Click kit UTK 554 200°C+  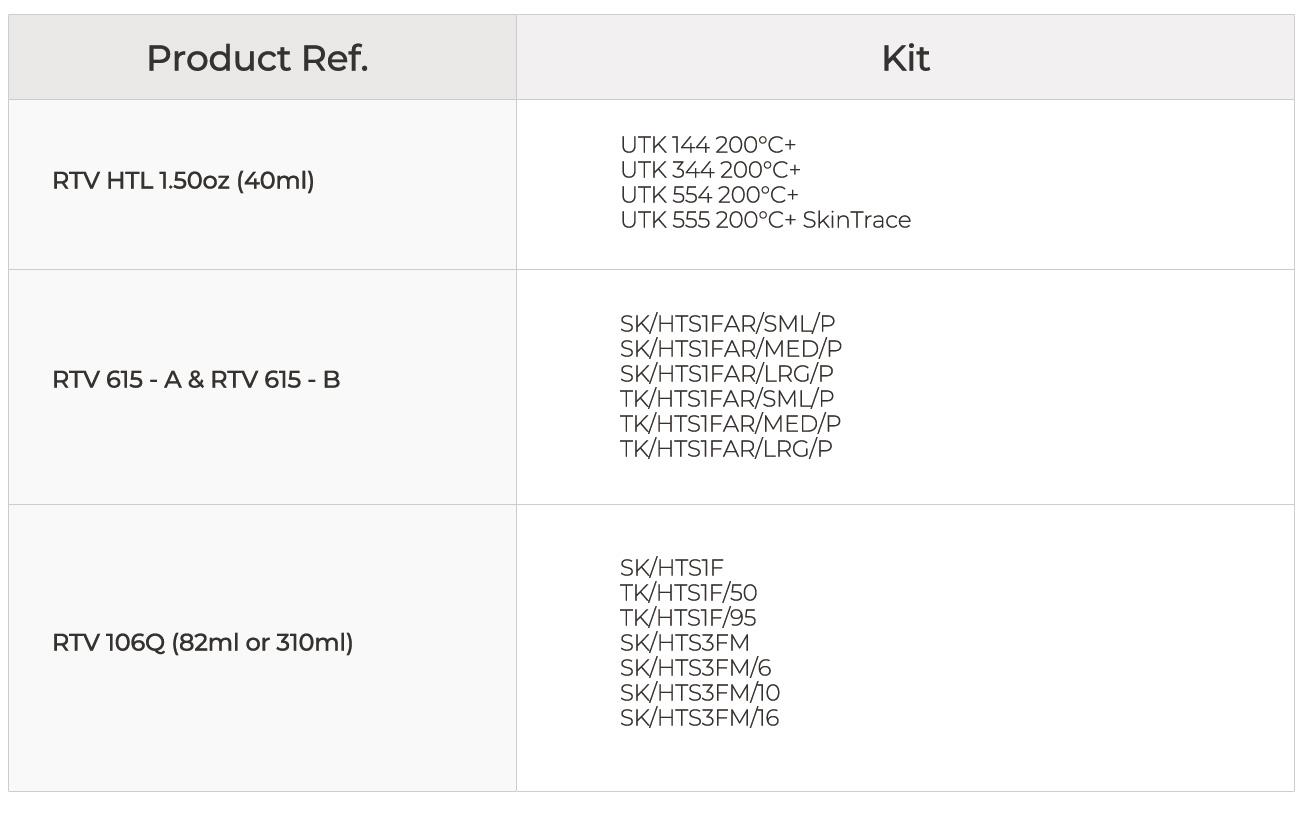[709, 195]
